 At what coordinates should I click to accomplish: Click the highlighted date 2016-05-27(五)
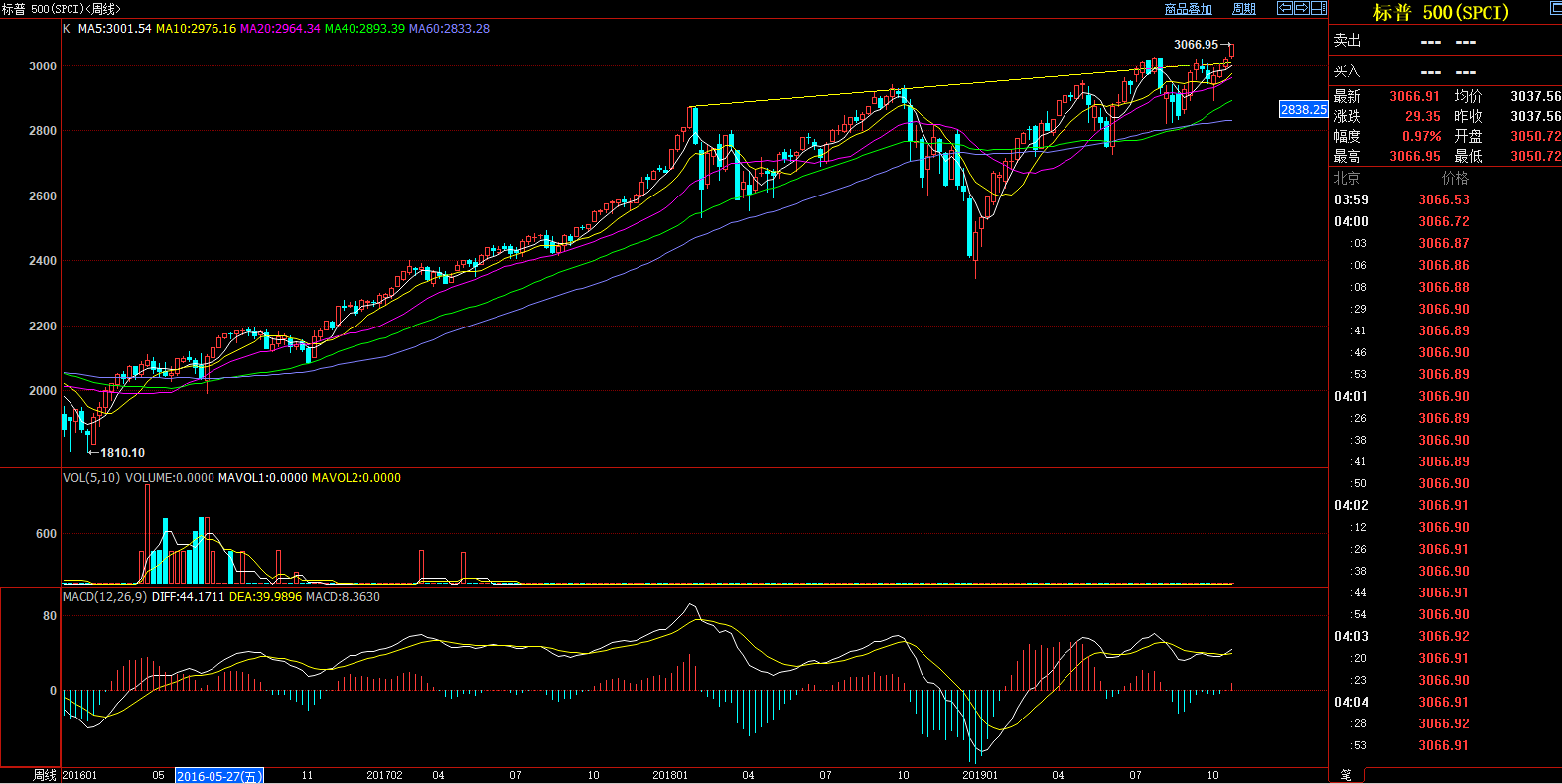(x=219, y=776)
